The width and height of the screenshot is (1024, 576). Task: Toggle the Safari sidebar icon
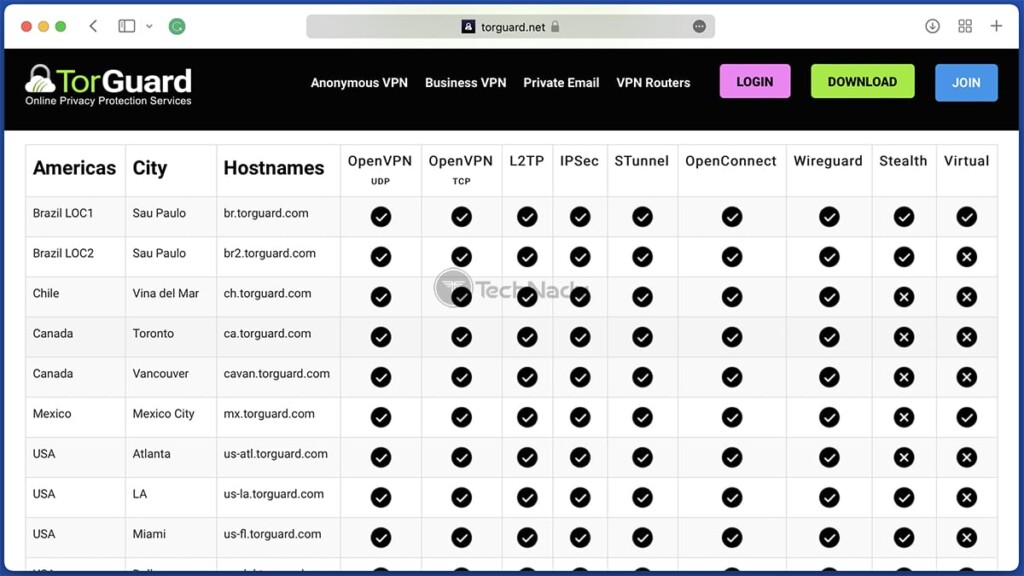(x=127, y=26)
